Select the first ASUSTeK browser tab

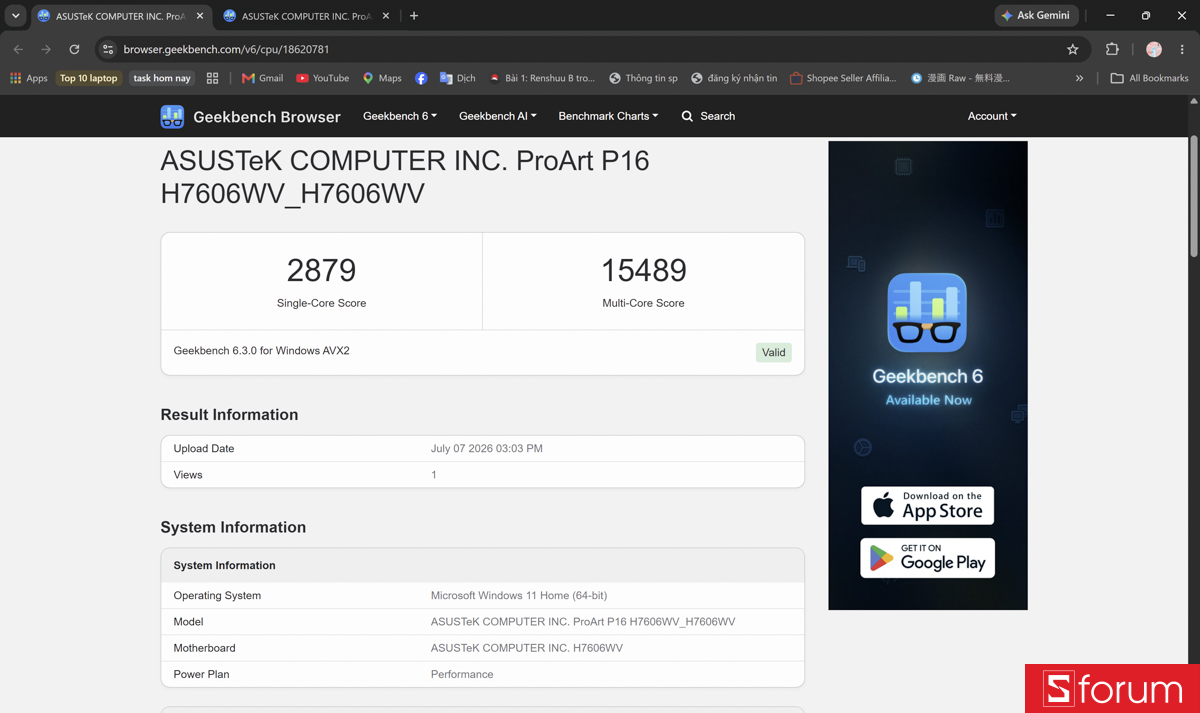[120, 16]
